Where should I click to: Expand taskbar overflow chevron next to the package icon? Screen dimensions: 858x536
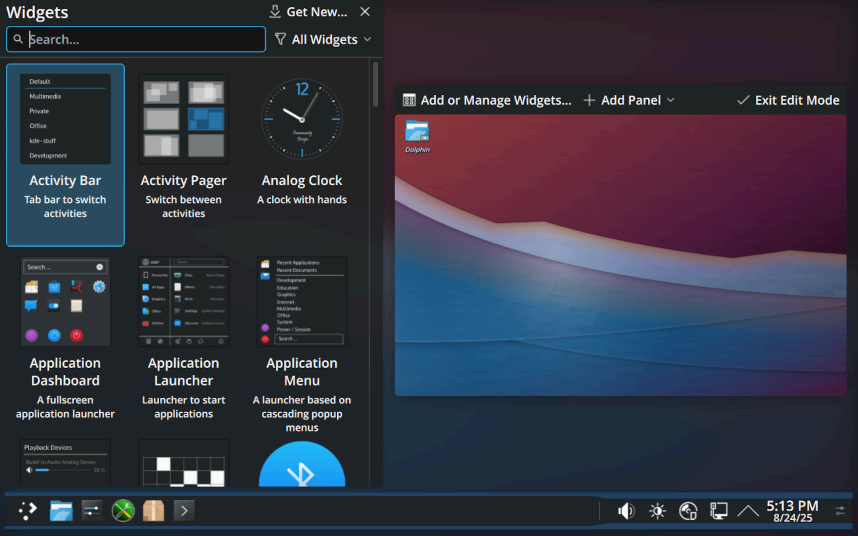(184, 511)
